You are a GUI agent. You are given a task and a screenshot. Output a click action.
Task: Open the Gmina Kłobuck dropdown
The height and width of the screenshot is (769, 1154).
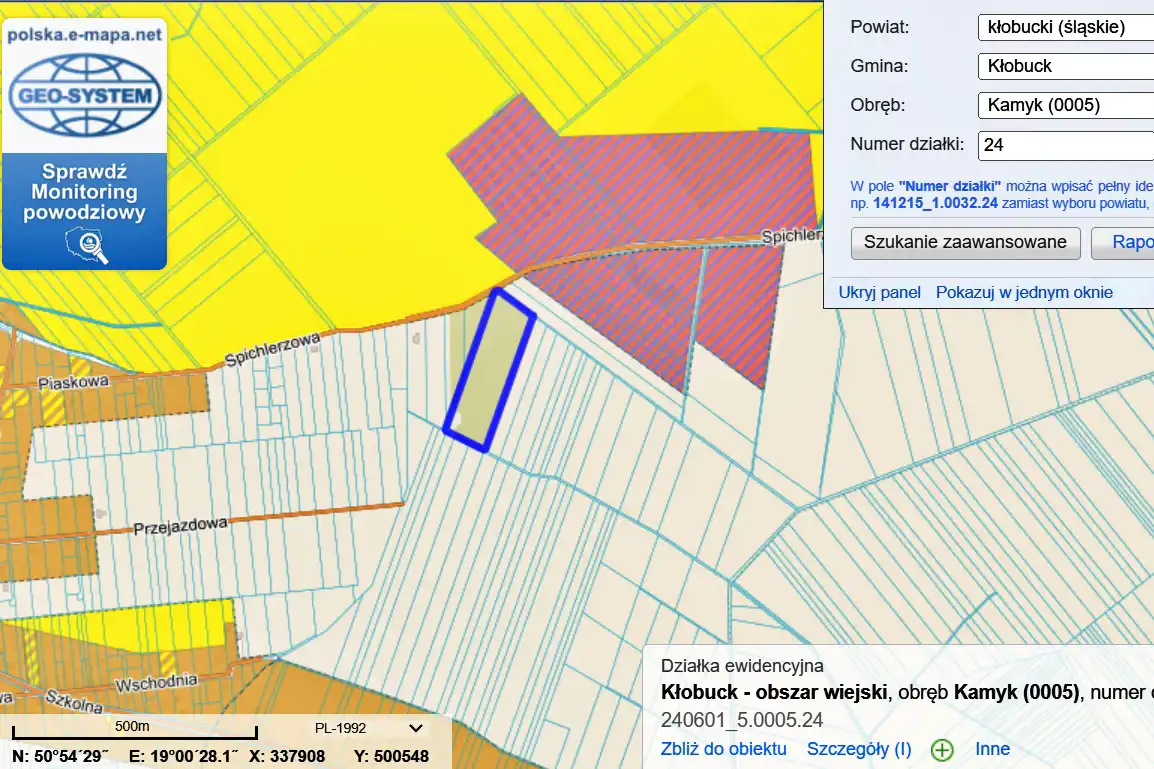point(1065,66)
